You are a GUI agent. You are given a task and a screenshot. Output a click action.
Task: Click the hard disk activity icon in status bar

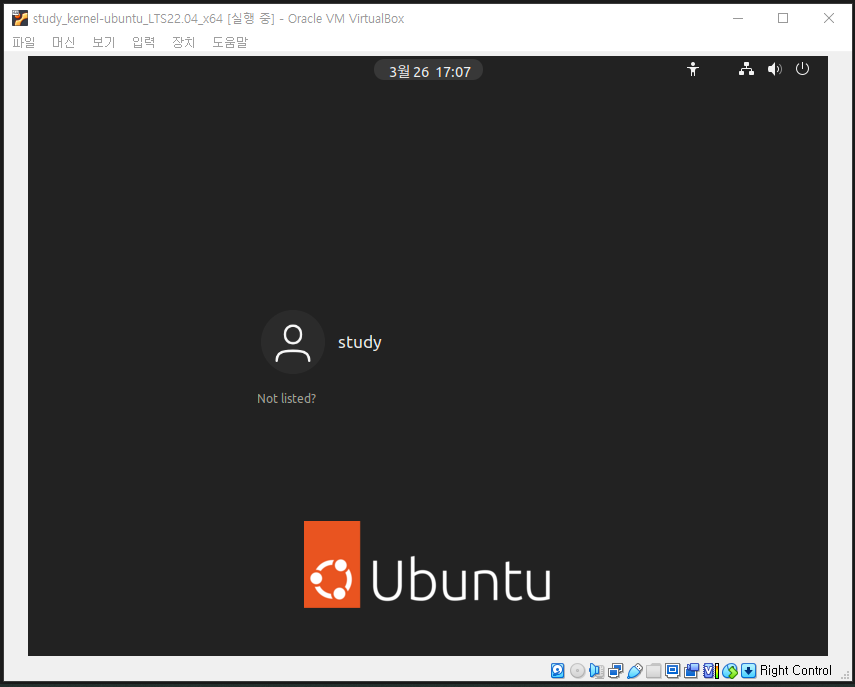[556, 670]
